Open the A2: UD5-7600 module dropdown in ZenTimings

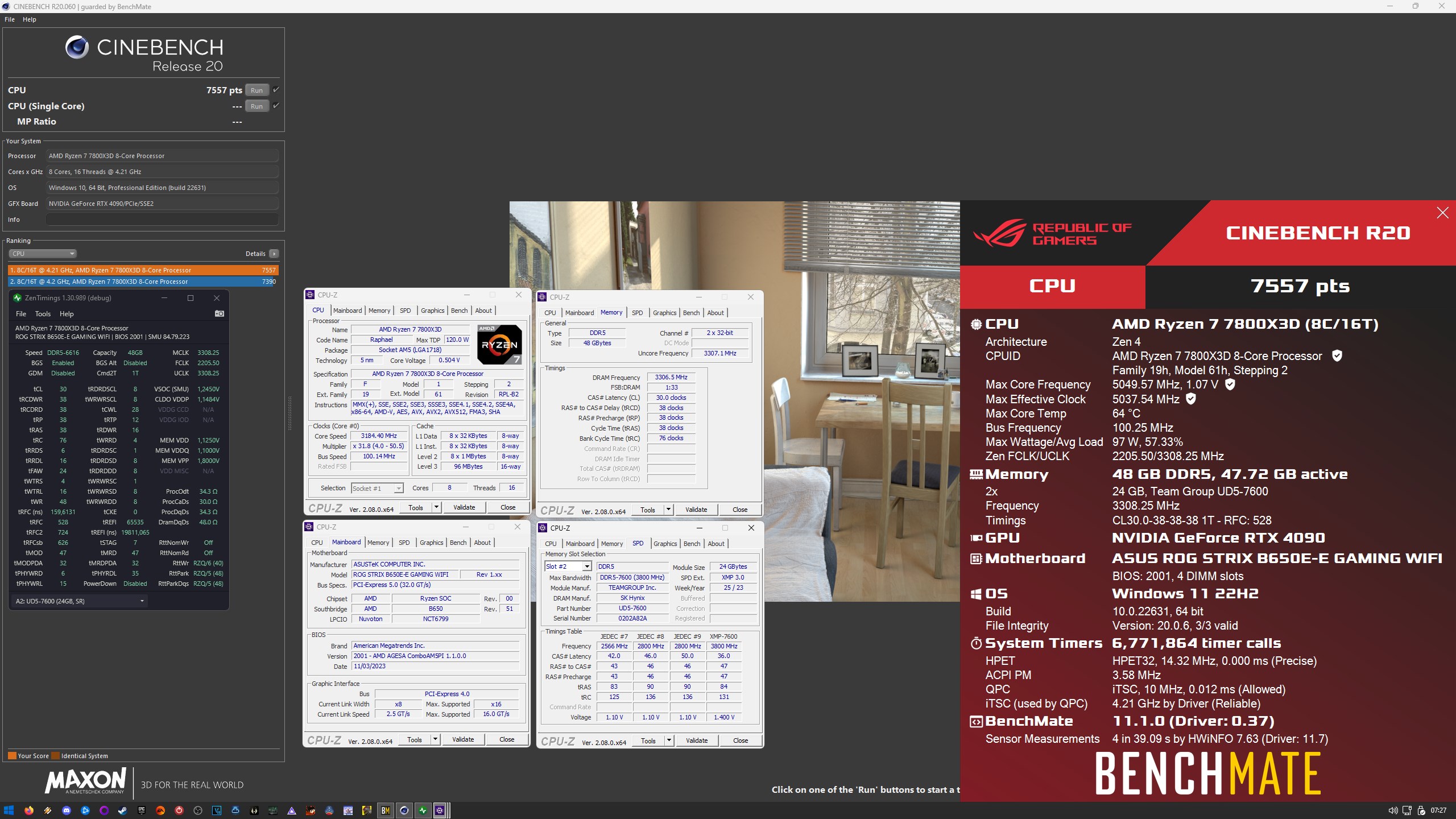pyautogui.click(x=80, y=601)
